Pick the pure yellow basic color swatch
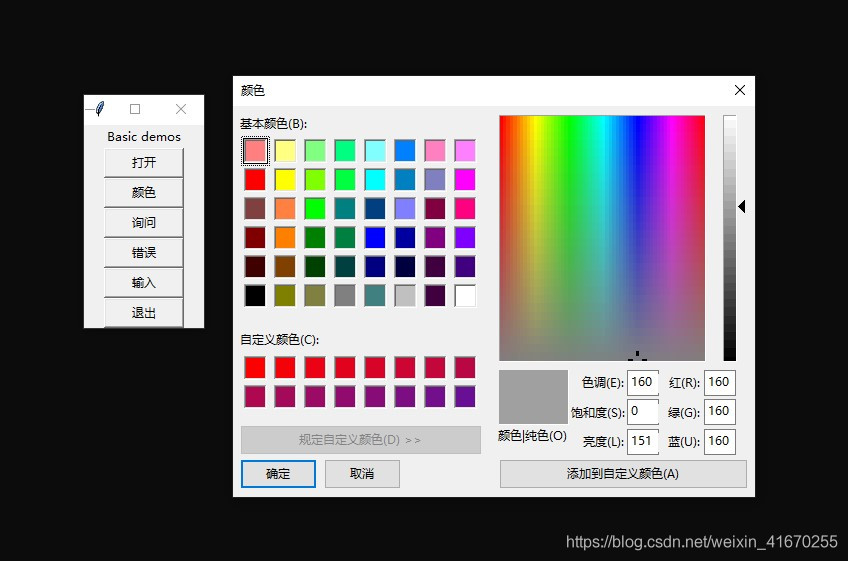The height and width of the screenshot is (561, 848). tap(285, 180)
